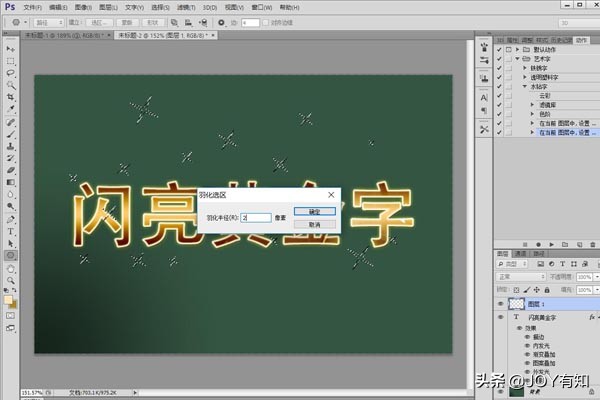Open the blend mode 正常 dropdown

pyautogui.click(x=521, y=277)
